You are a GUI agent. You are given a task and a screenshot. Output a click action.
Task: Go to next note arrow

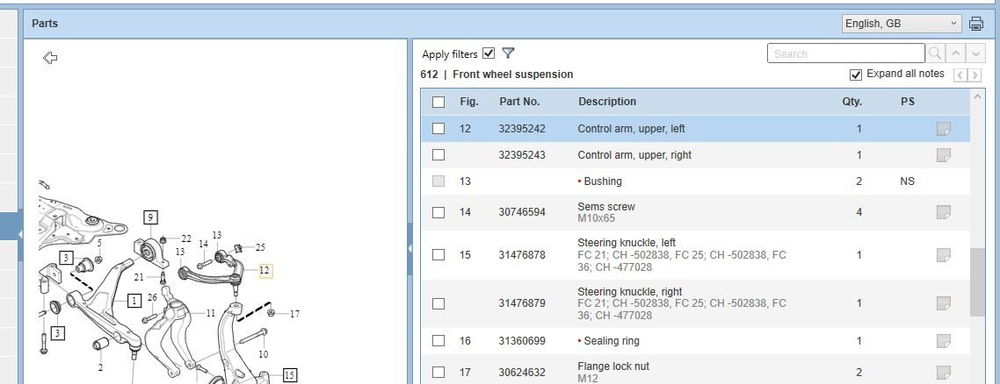click(x=974, y=75)
